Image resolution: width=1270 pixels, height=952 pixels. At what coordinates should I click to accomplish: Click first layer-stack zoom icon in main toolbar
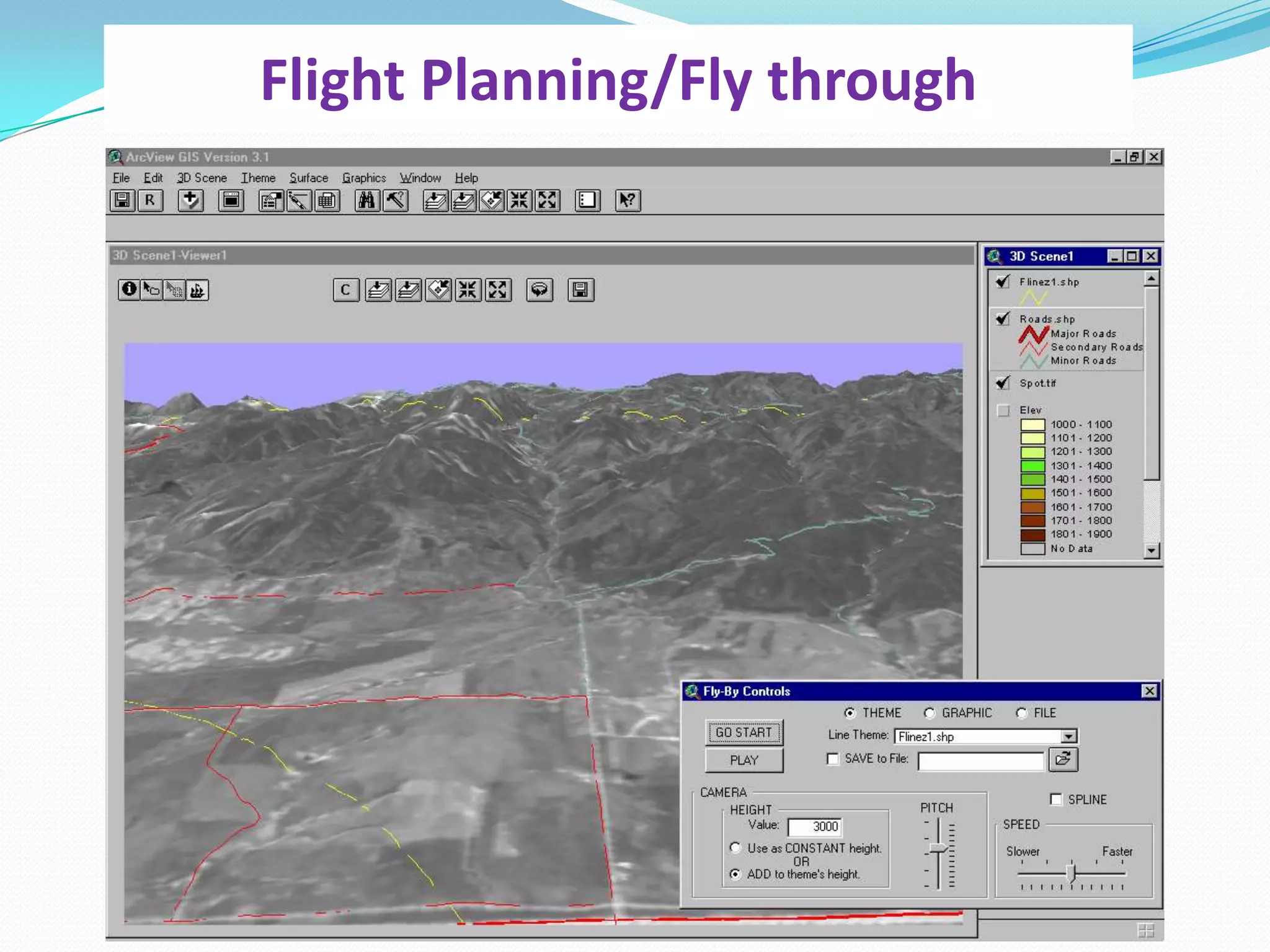[x=435, y=200]
